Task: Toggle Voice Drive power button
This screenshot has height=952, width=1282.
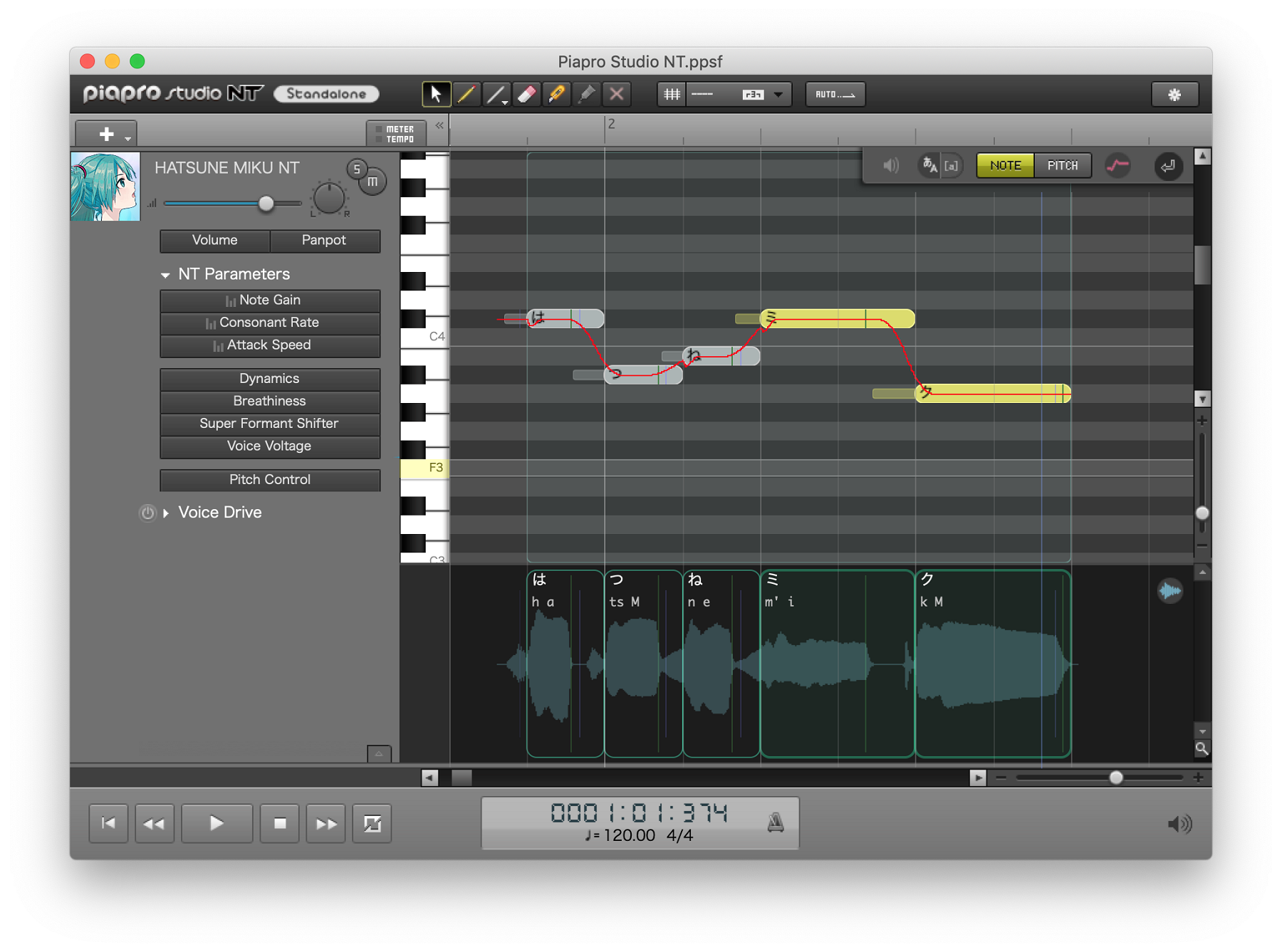Action: (x=147, y=513)
